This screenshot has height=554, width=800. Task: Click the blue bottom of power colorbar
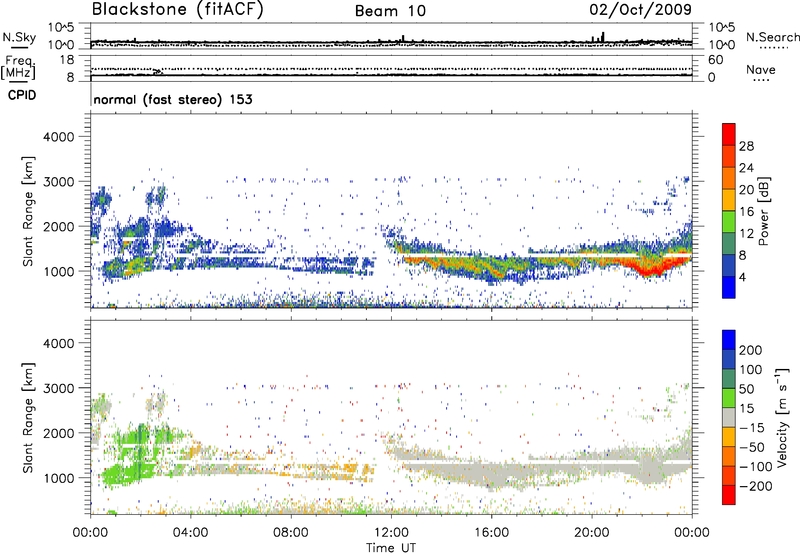[729, 287]
